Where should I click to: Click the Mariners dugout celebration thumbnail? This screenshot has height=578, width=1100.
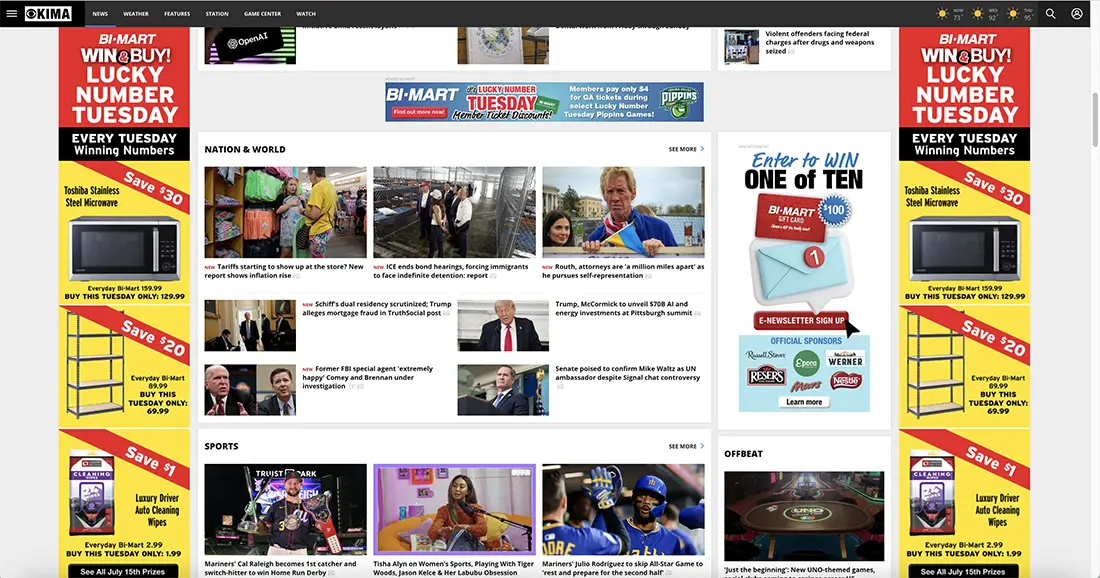tap(623, 509)
